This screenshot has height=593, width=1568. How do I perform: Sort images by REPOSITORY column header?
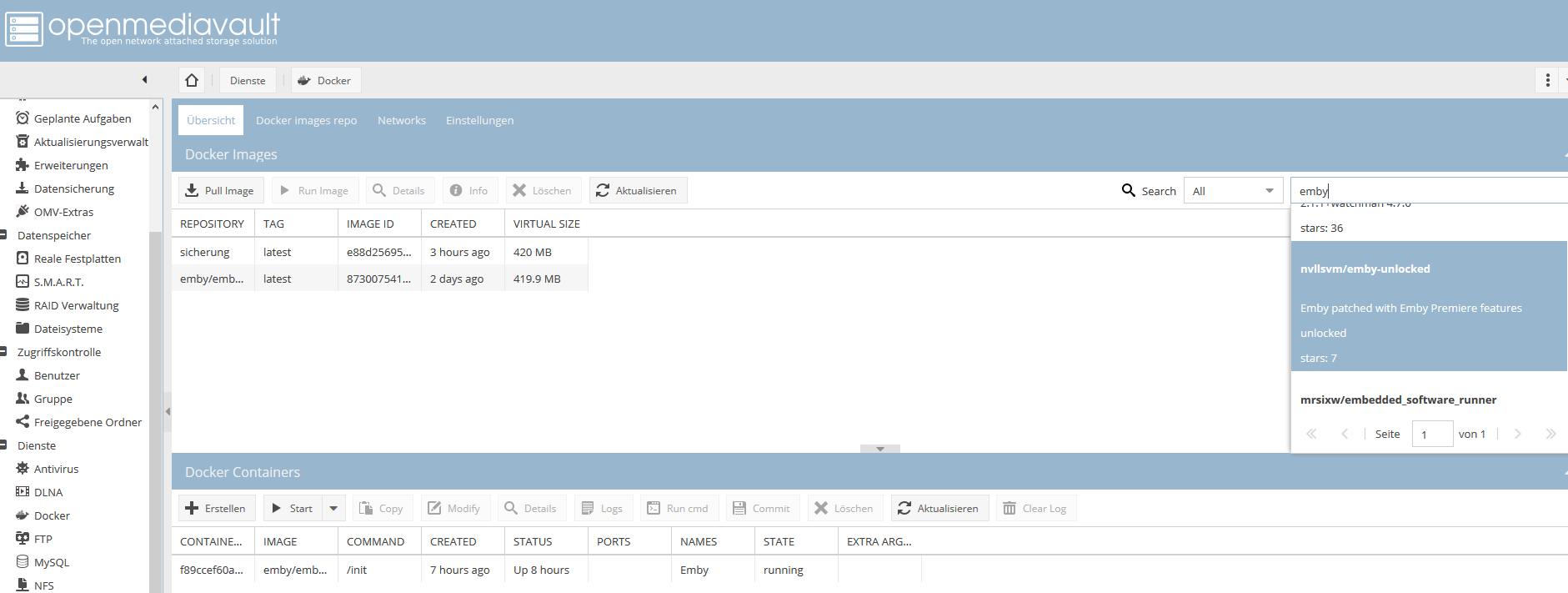tap(213, 224)
